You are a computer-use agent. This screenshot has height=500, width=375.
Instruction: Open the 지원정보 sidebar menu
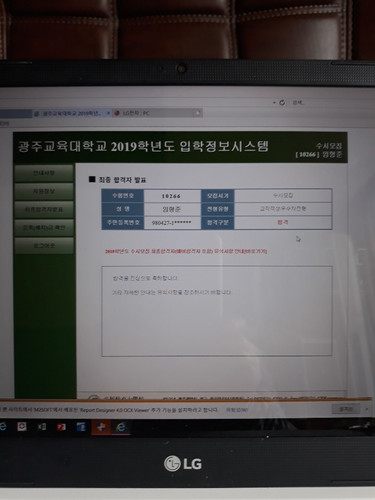44,191
